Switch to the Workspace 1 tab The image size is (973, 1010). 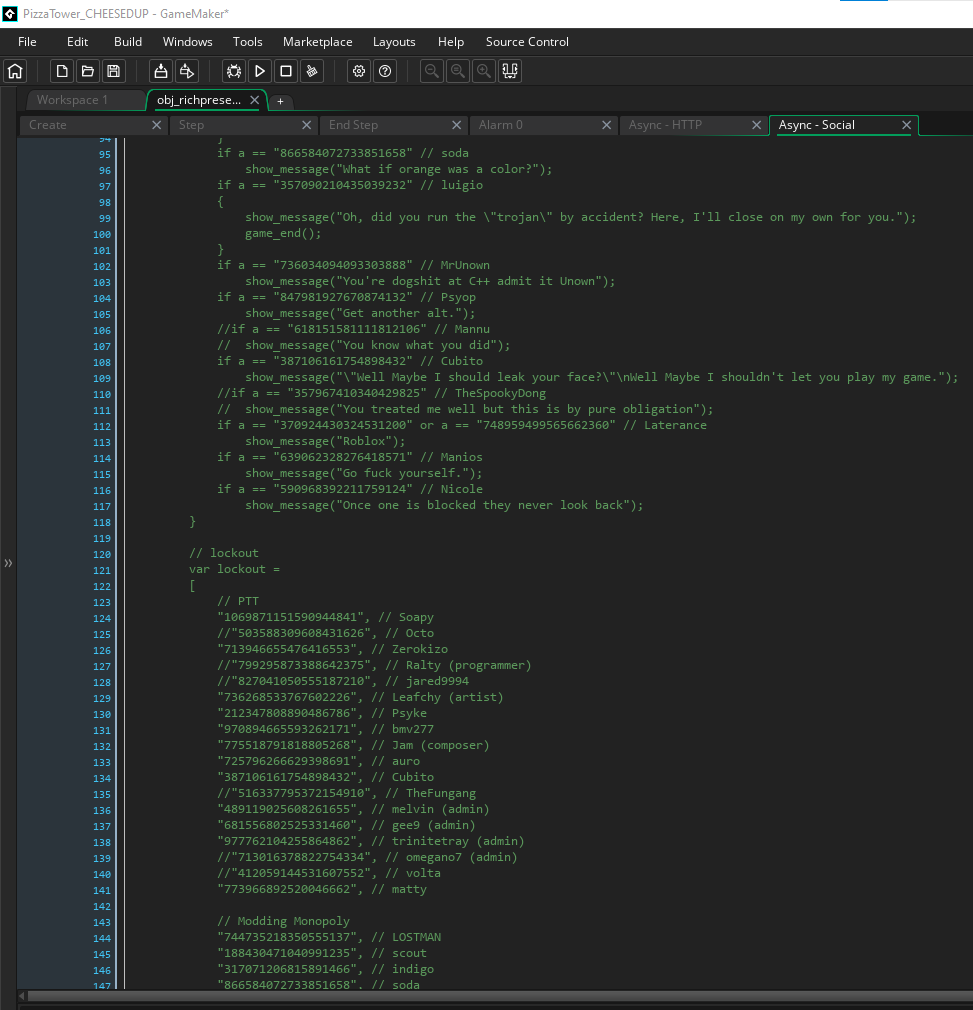(85, 100)
